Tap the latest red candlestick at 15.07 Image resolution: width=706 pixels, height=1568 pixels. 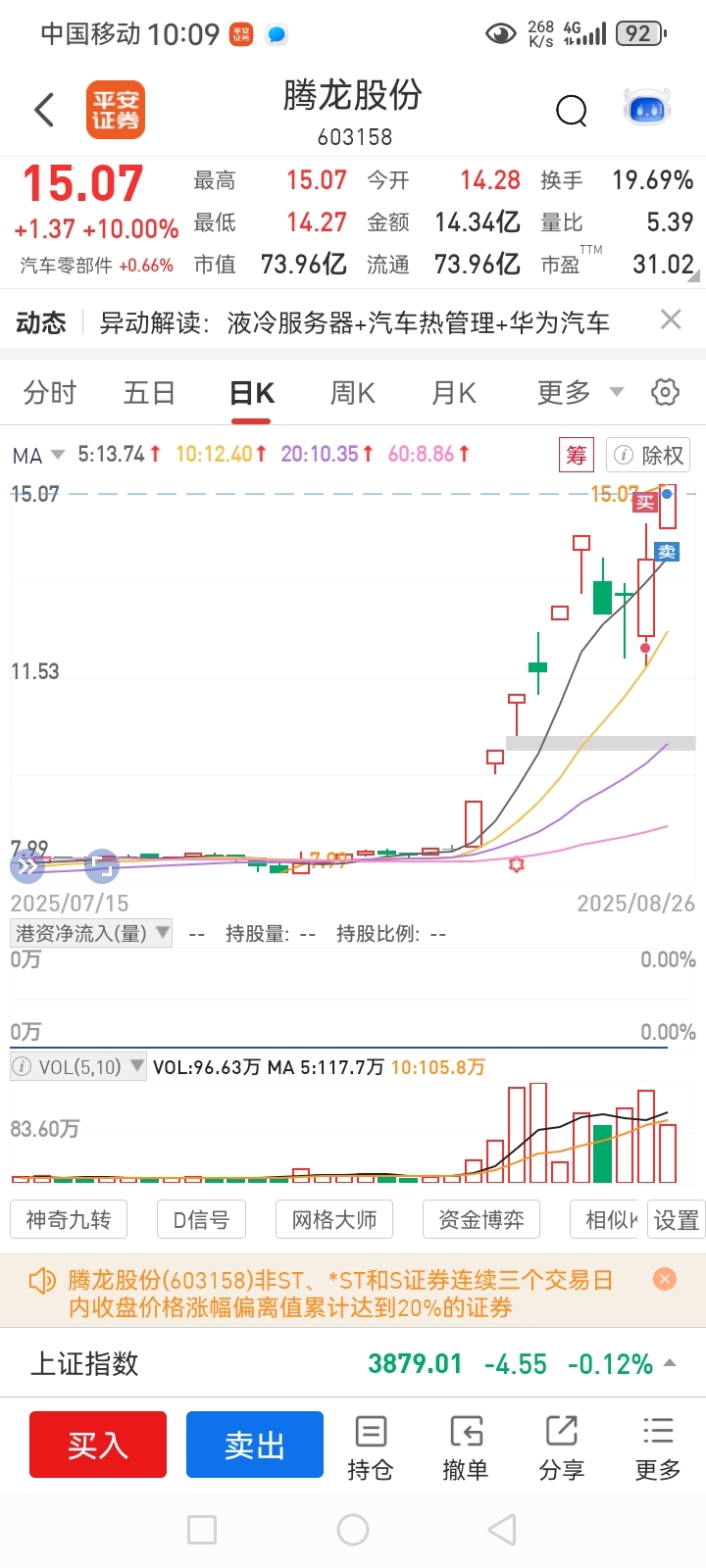pos(668,506)
